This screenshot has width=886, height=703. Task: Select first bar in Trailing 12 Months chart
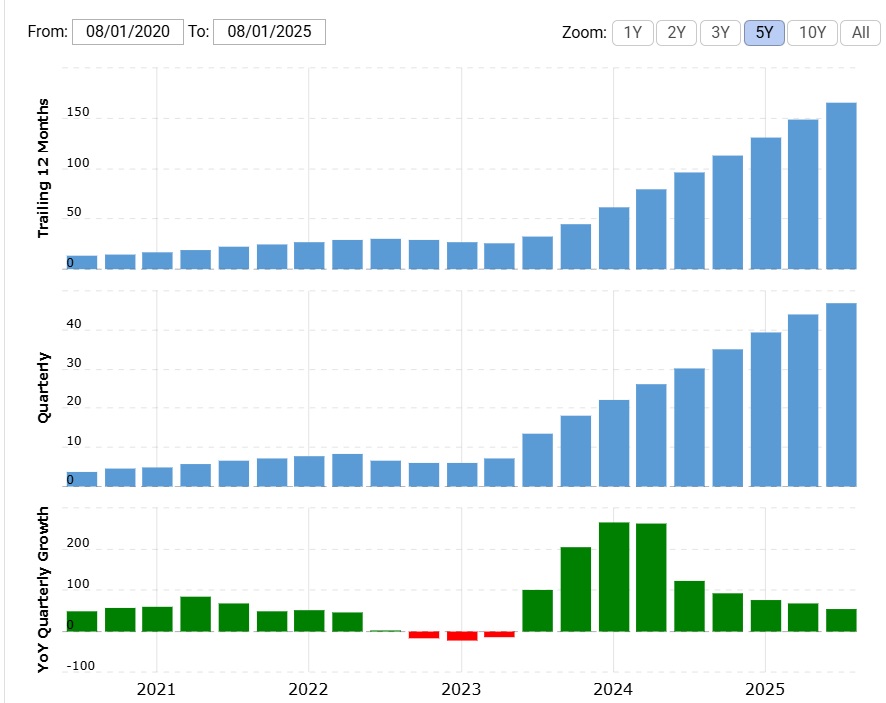(x=82, y=262)
